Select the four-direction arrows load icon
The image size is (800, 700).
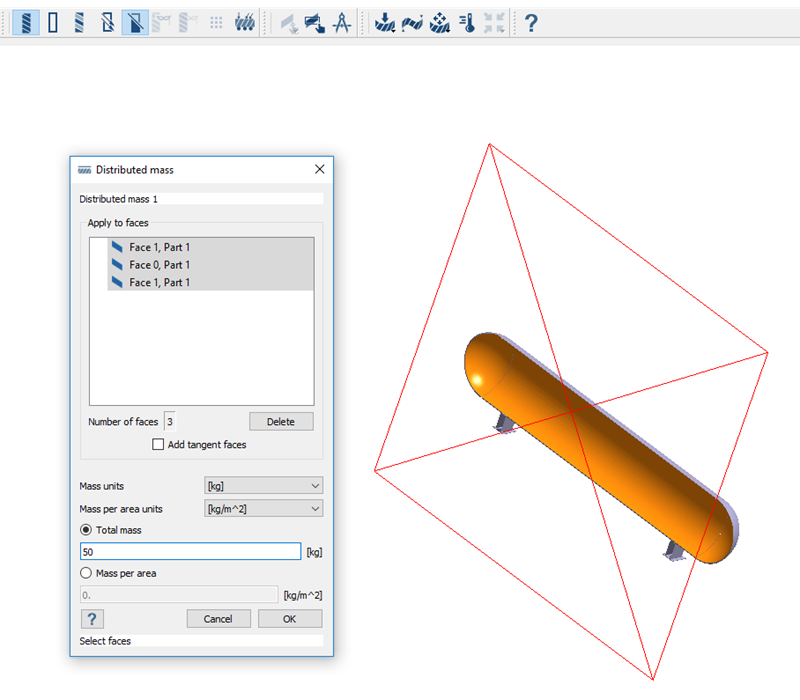click(439, 22)
